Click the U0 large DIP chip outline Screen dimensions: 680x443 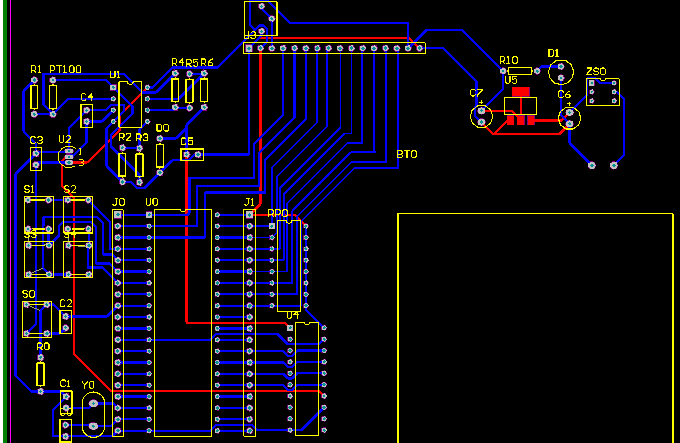[x=183, y=323]
